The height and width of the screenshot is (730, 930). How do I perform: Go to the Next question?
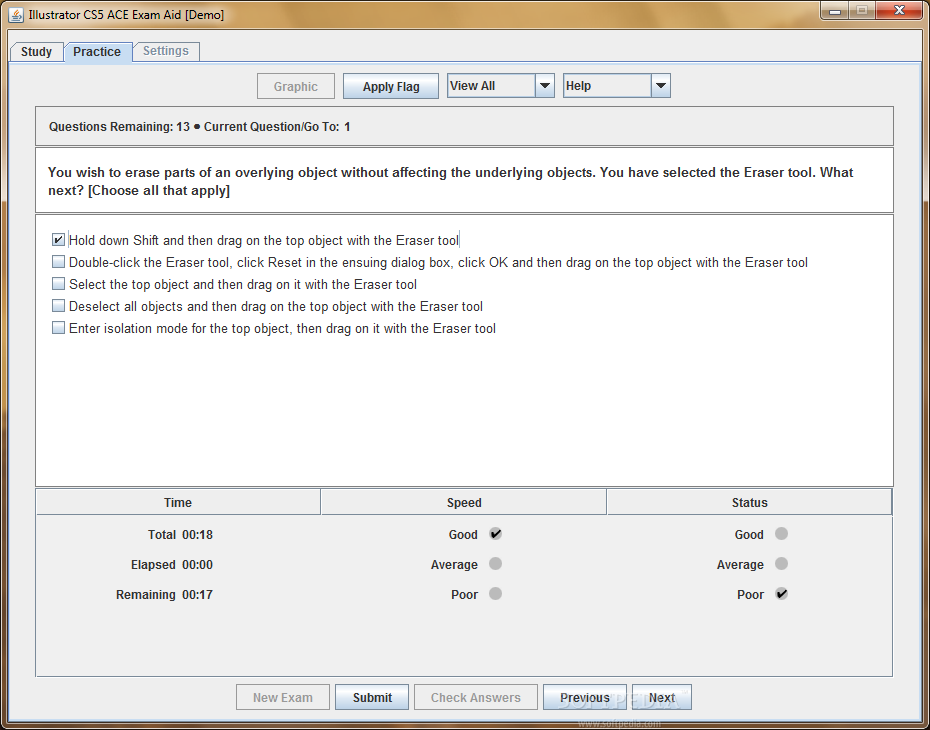[x=662, y=697]
